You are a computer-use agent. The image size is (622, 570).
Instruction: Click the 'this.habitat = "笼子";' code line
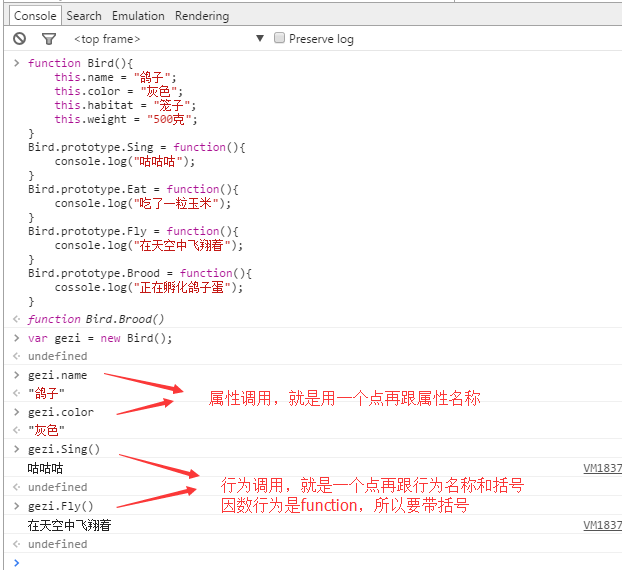tap(125, 105)
